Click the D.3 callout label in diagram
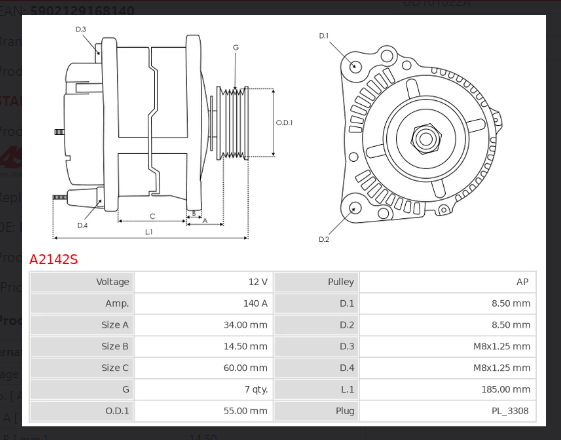 click(x=81, y=29)
